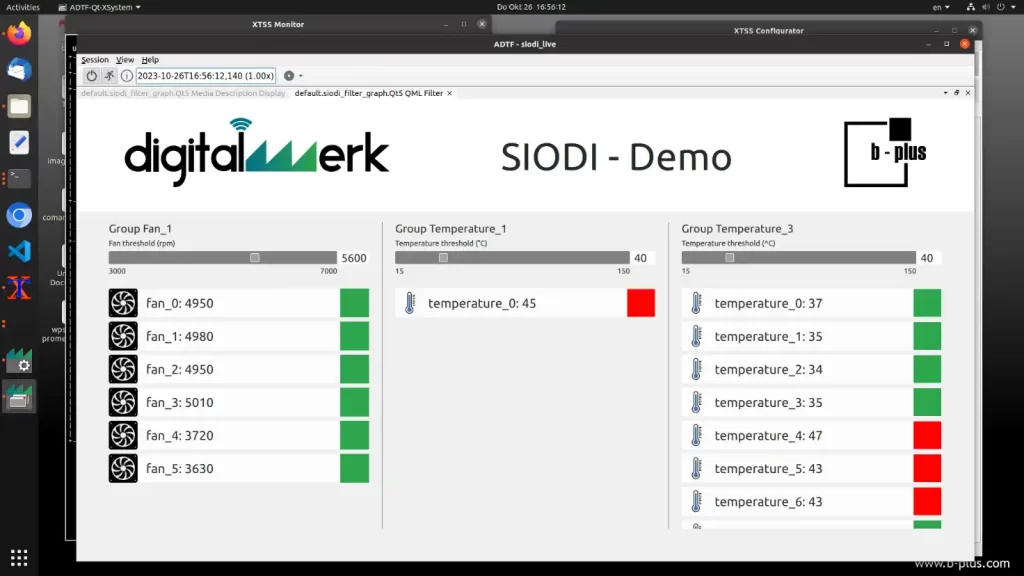Screen dimensions: 1024x576
Task: Click red status box in Group Temperature_1
Action: click(641, 303)
